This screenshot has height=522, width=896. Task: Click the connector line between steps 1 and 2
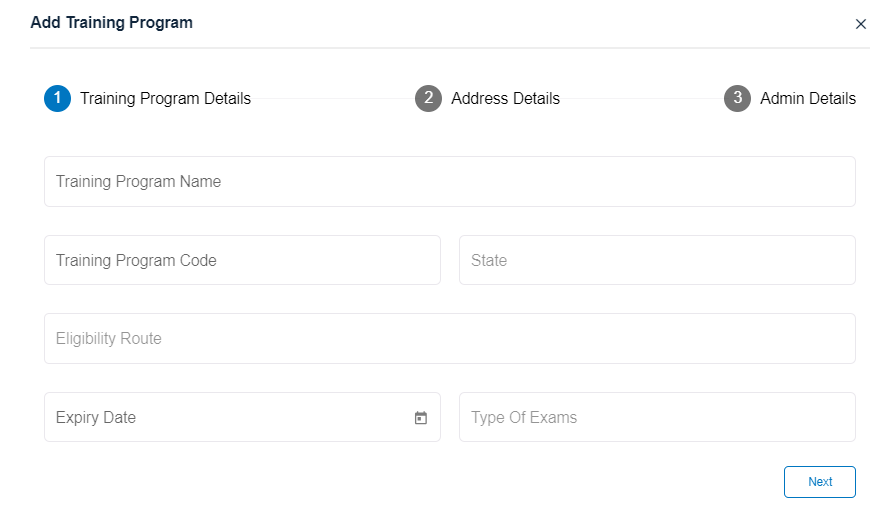tap(332, 99)
